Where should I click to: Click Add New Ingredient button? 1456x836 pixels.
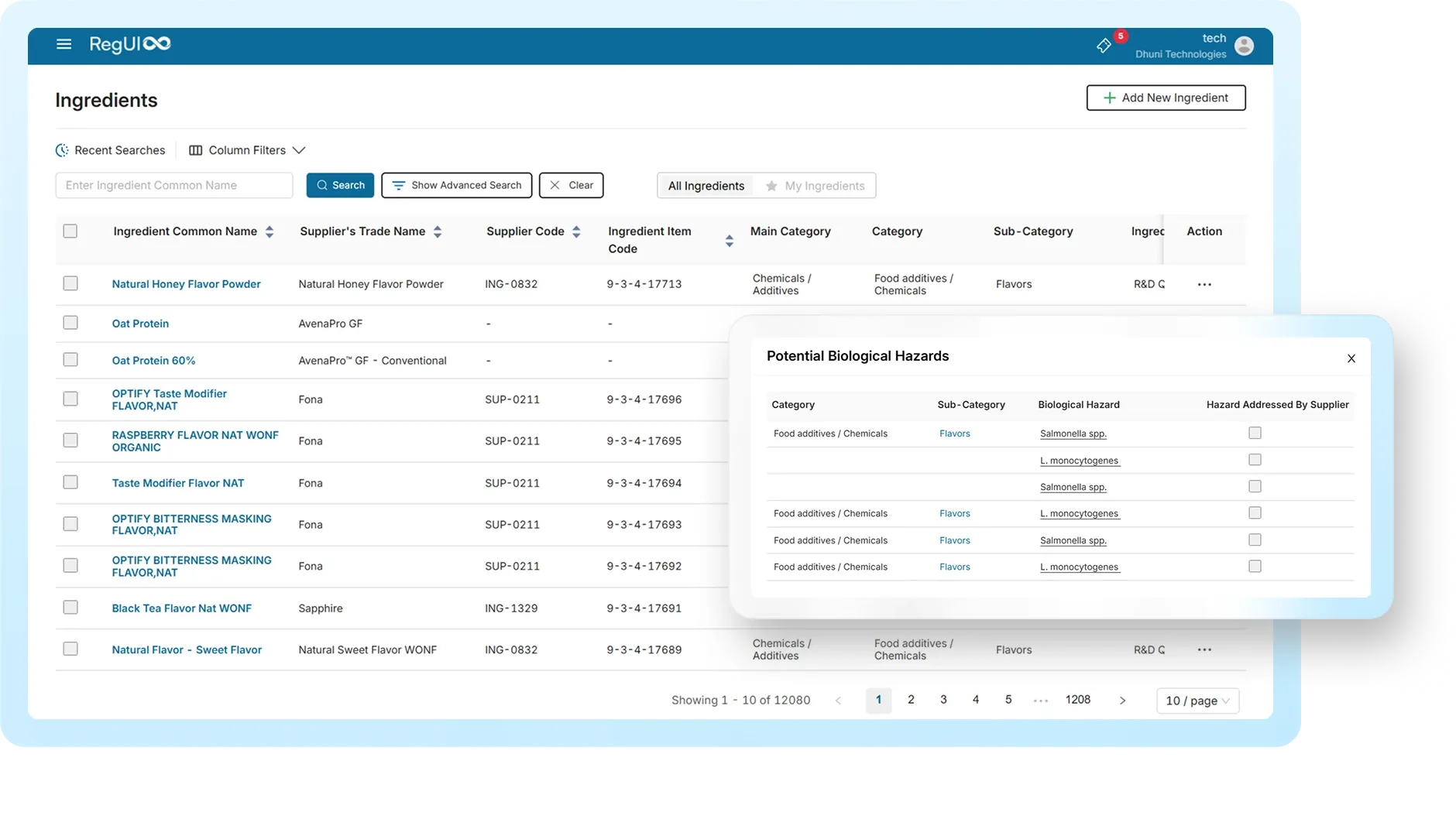1166,98
